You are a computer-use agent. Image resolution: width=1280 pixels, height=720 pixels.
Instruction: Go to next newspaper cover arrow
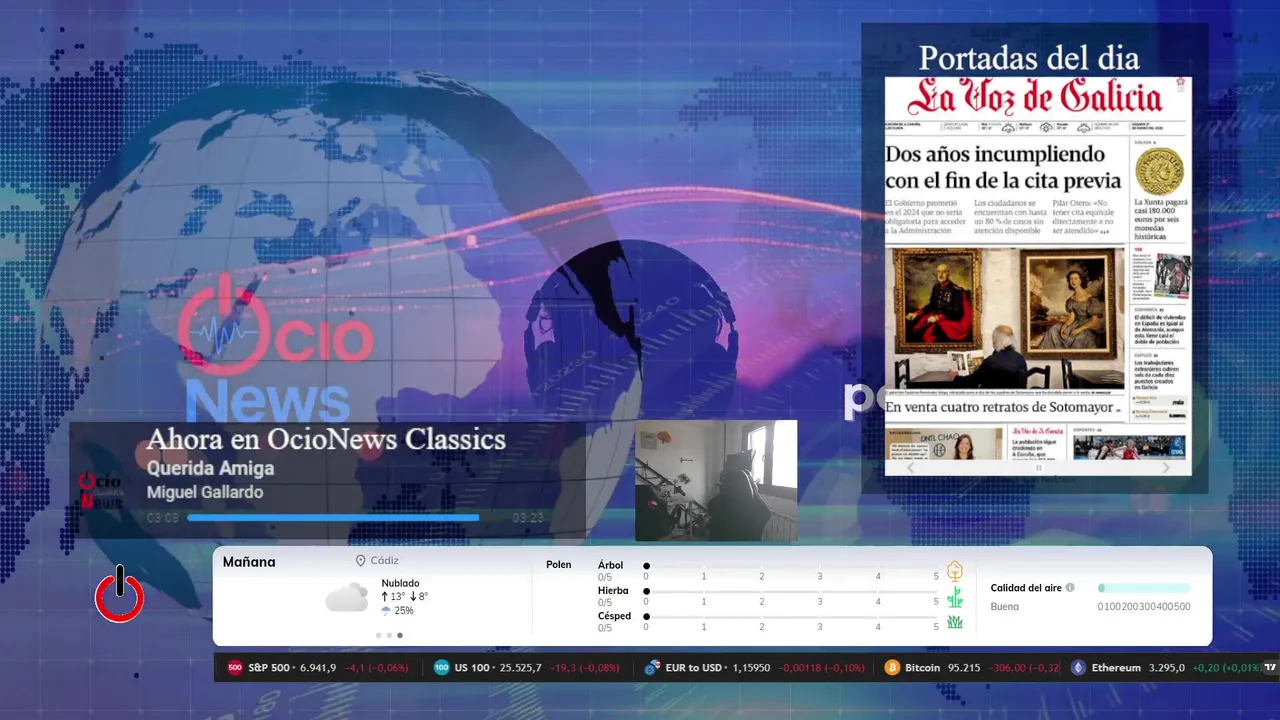[1166, 467]
